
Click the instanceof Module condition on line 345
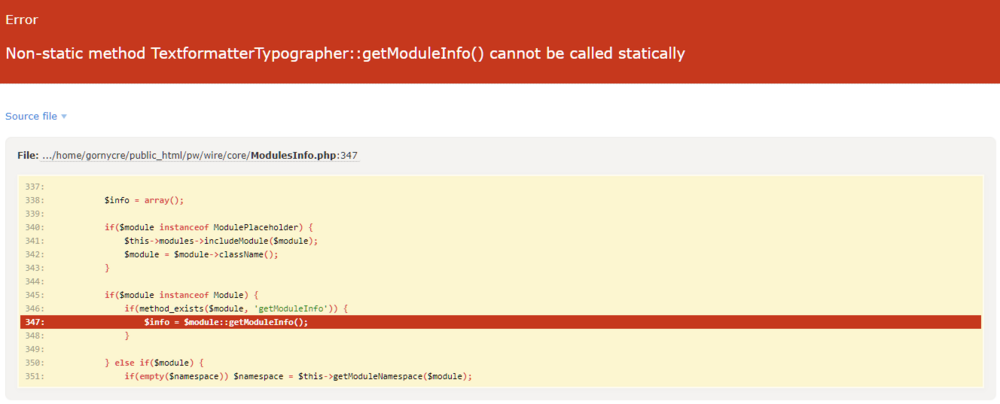pos(182,295)
